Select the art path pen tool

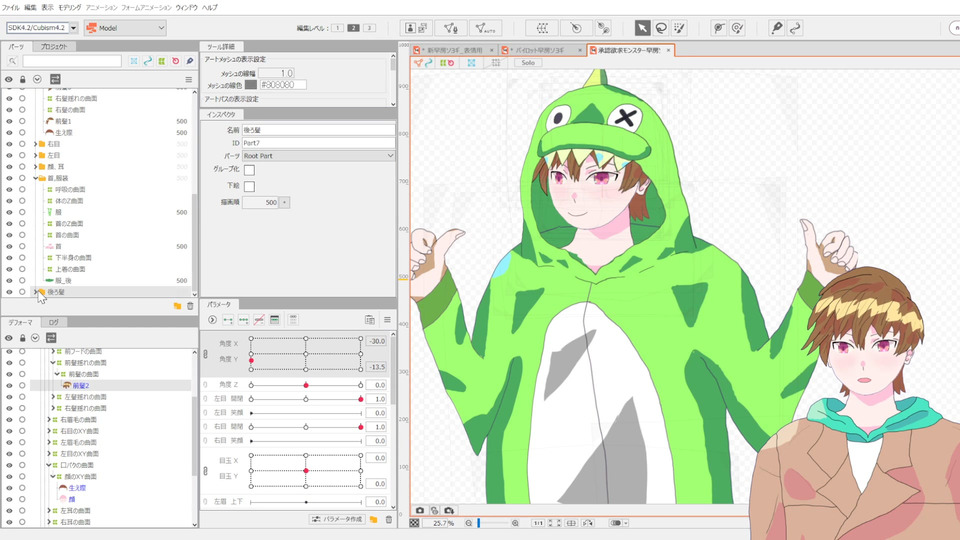776,28
